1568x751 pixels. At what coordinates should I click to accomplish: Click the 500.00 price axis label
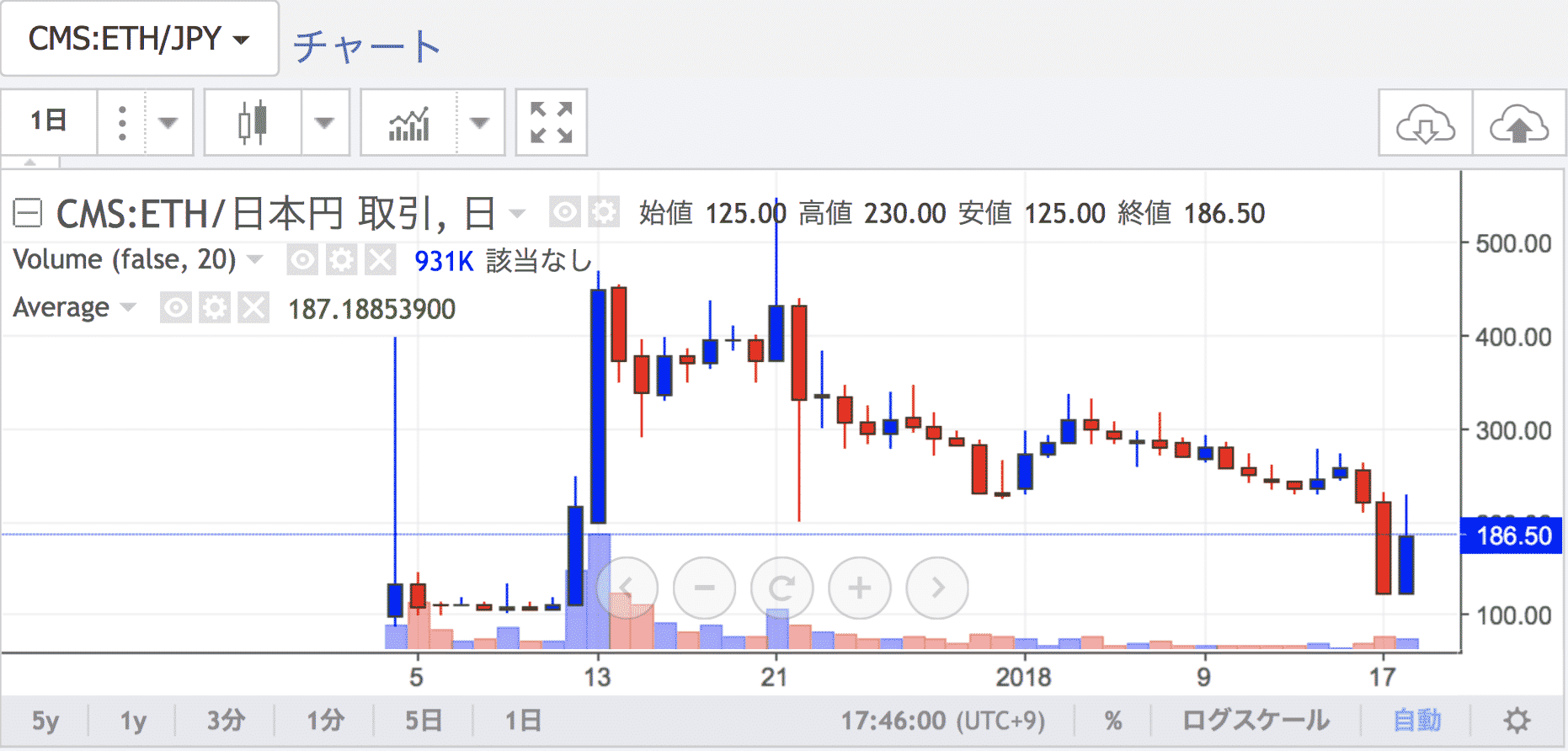click(1513, 244)
